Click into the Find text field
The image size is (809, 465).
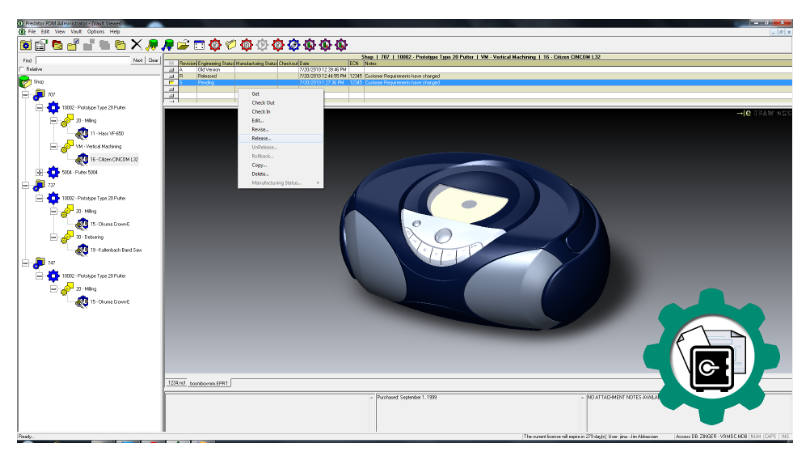click(82, 60)
